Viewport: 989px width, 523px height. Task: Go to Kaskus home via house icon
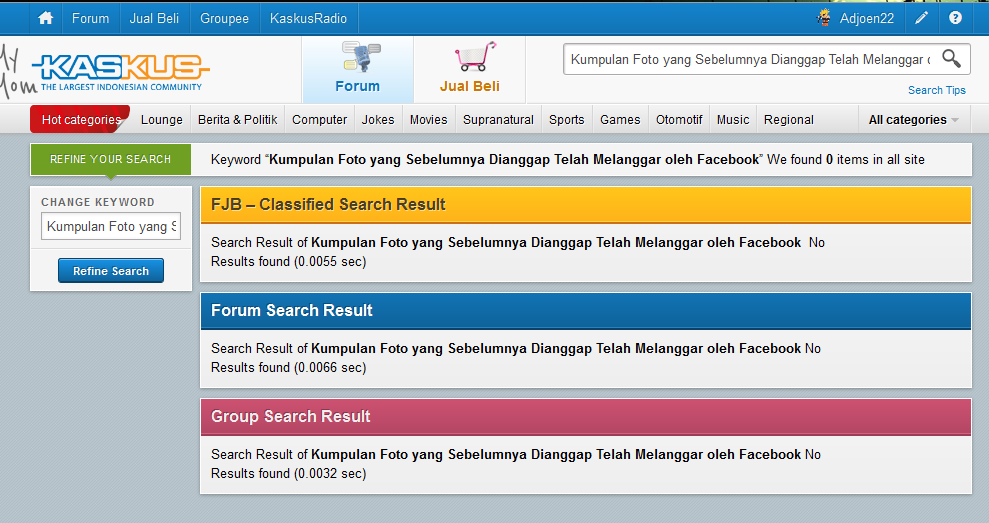[45, 18]
